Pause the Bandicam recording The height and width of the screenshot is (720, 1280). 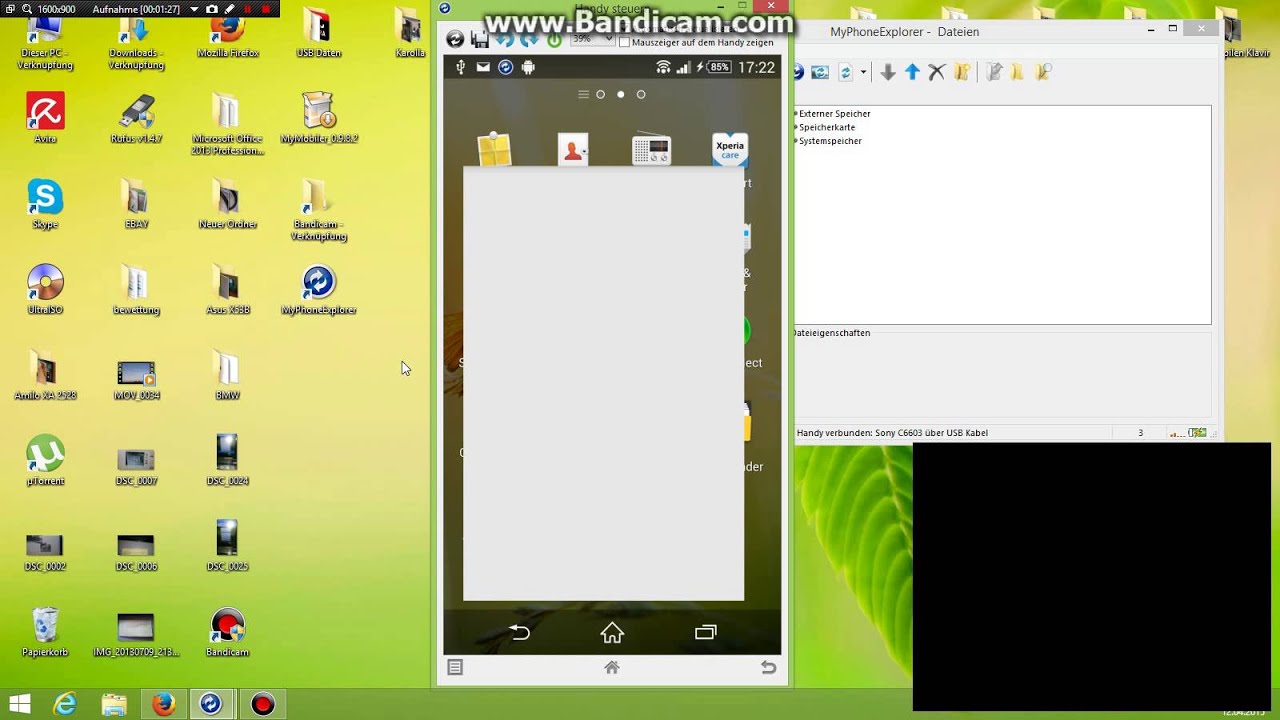pyautogui.click(x=247, y=9)
